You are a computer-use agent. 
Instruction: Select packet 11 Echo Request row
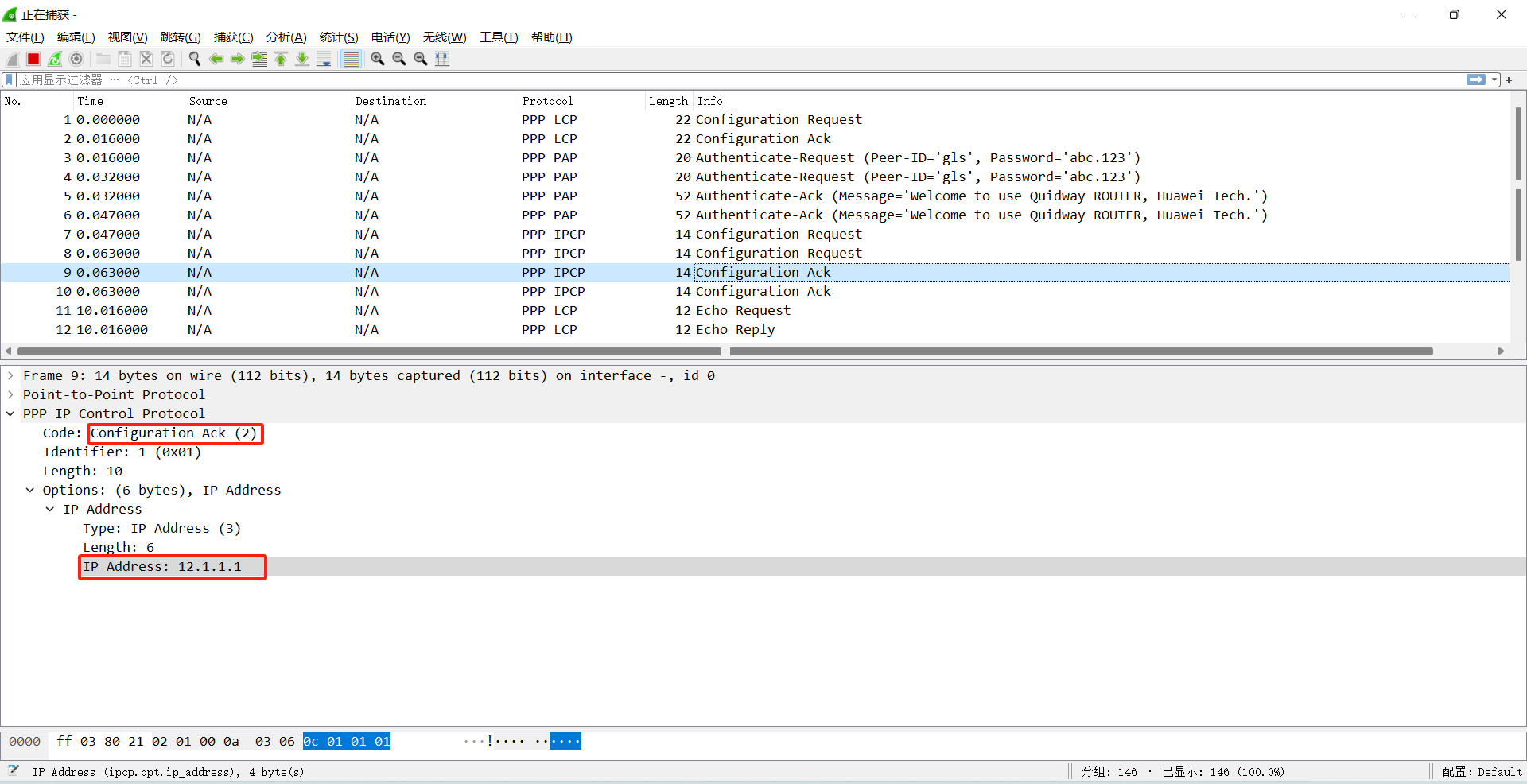[755, 310]
